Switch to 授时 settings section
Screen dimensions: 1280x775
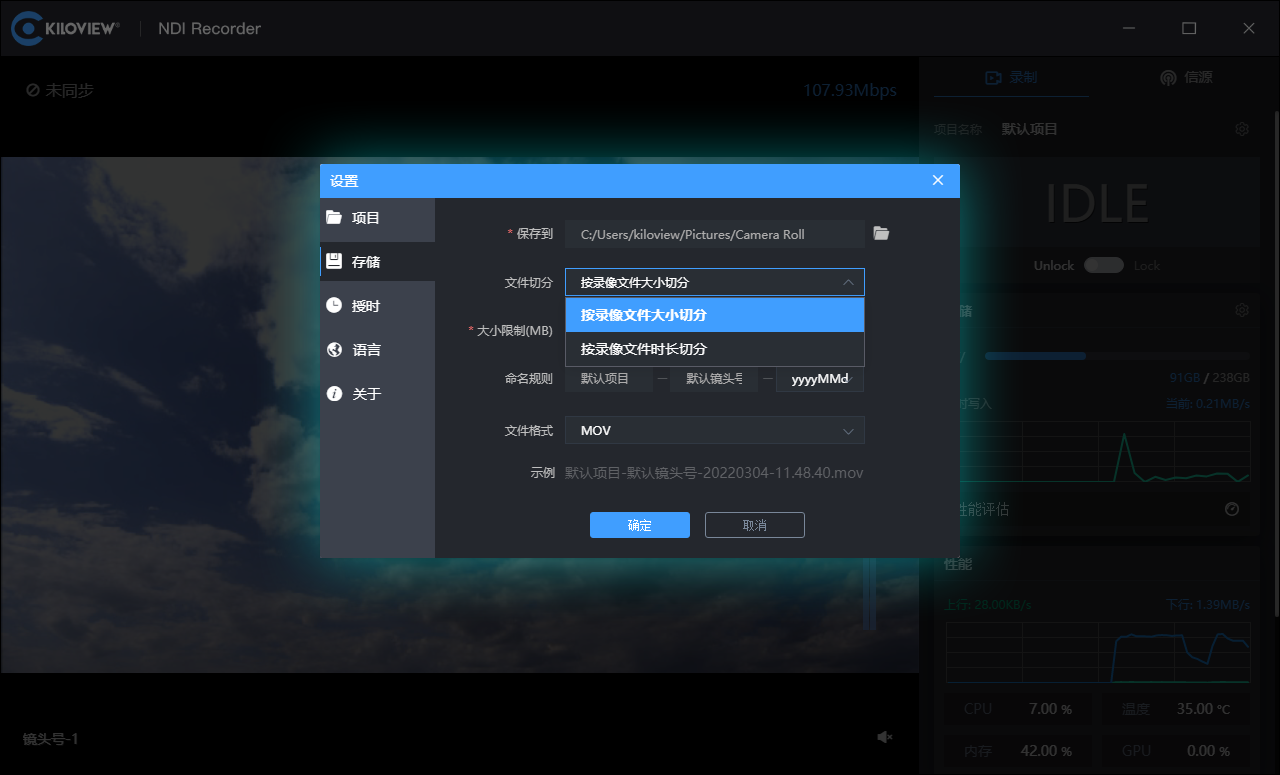tap(377, 306)
